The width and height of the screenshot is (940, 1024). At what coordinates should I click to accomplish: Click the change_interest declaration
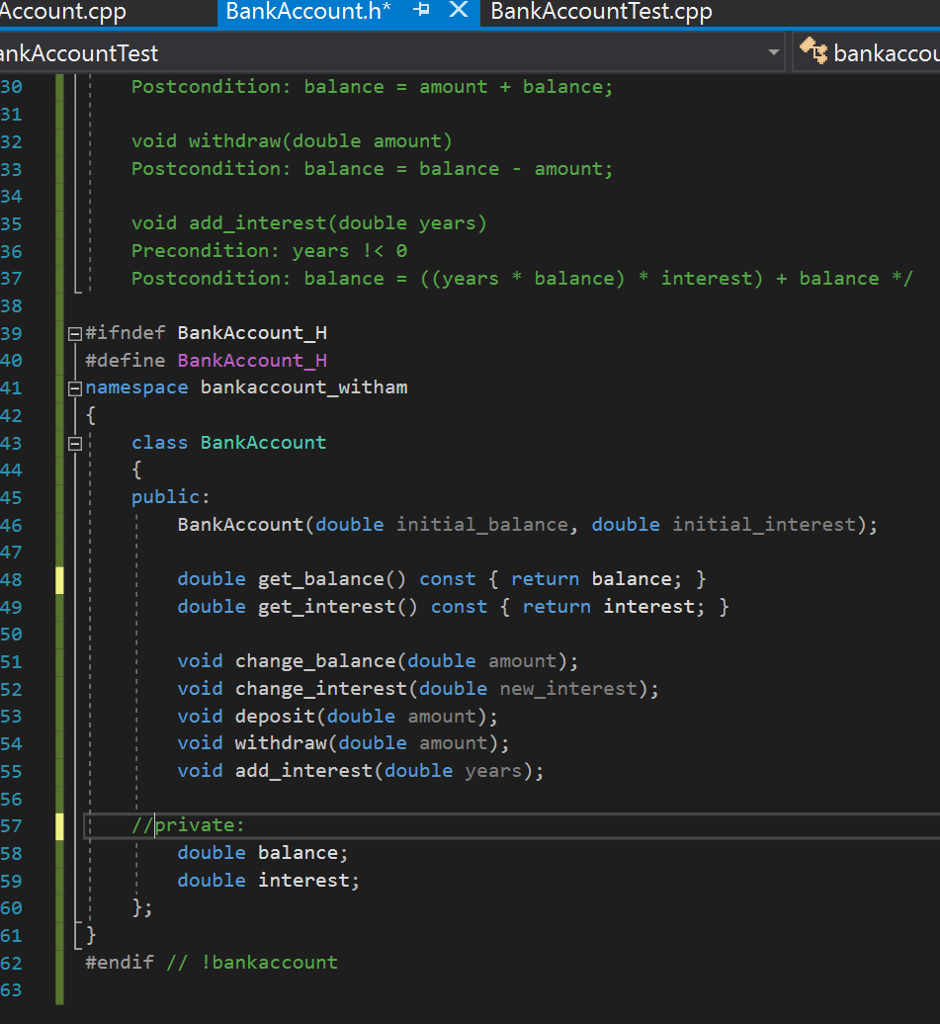(x=418, y=689)
